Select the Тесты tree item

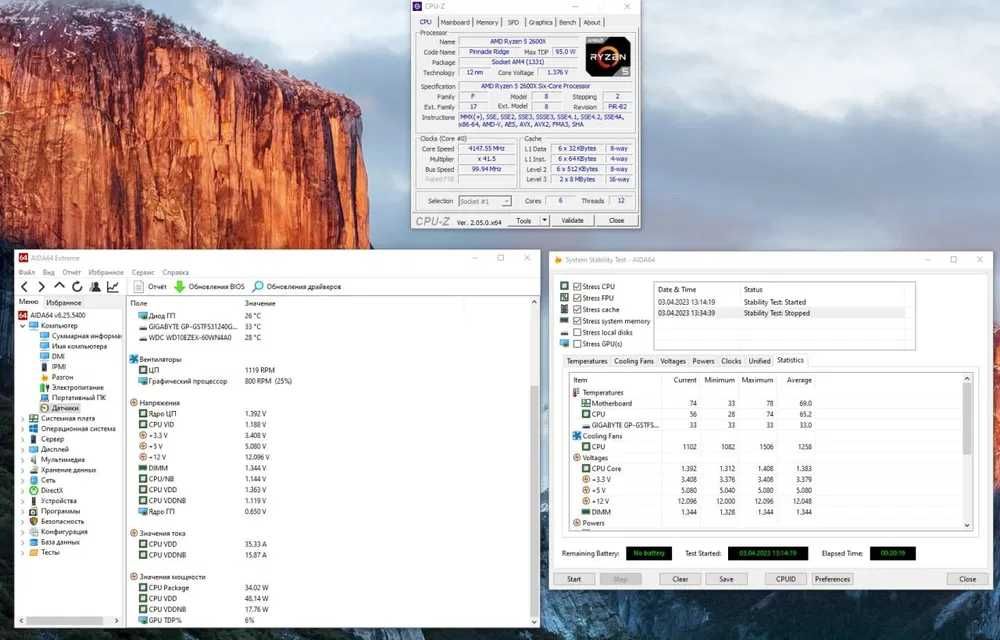pyautogui.click(x=45, y=552)
